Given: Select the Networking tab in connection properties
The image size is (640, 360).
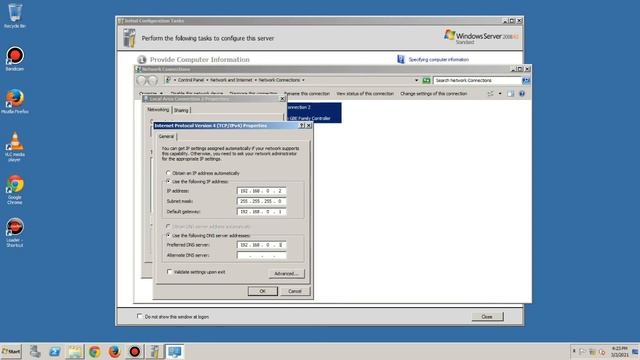Looking at the screenshot, I should [x=158, y=109].
